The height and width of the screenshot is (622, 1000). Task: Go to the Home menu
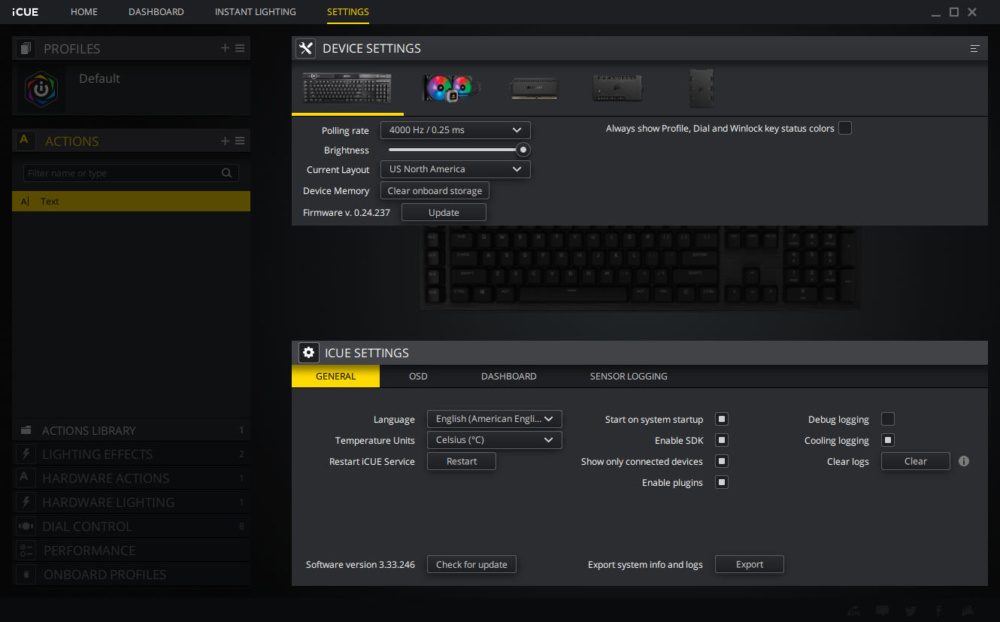84,11
